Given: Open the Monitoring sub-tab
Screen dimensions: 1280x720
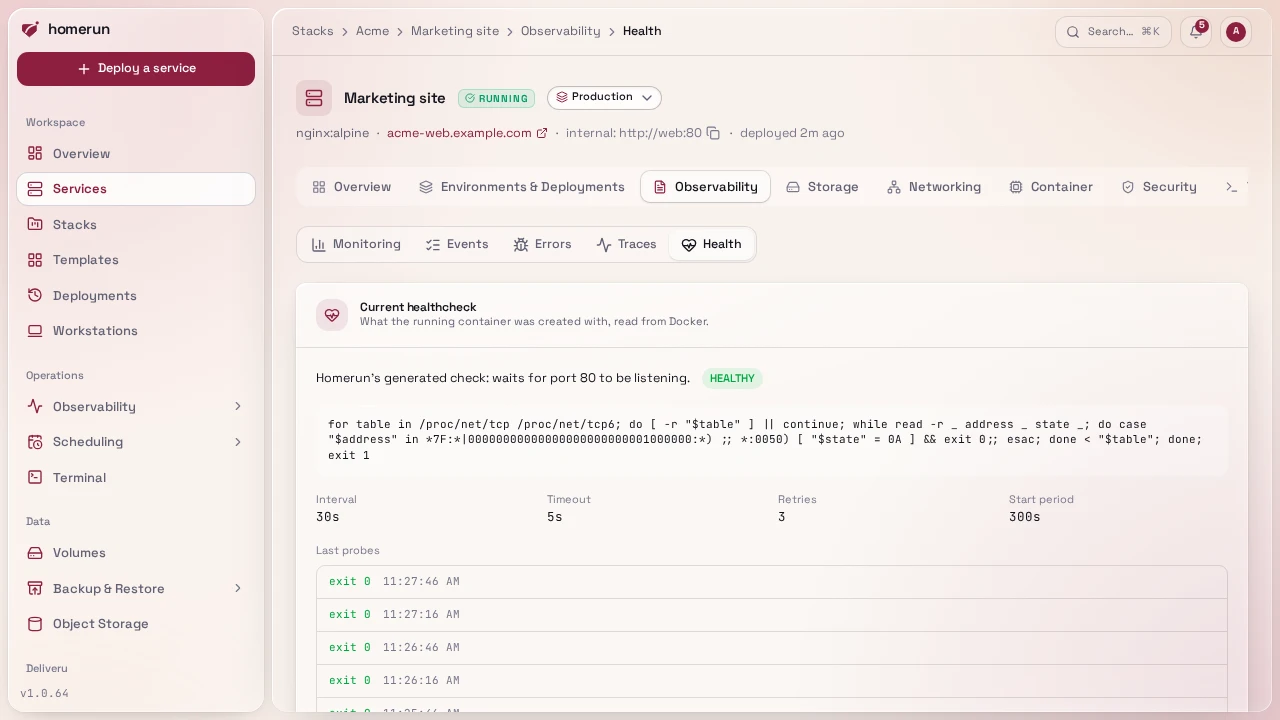Looking at the screenshot, I should coord(356,245).
